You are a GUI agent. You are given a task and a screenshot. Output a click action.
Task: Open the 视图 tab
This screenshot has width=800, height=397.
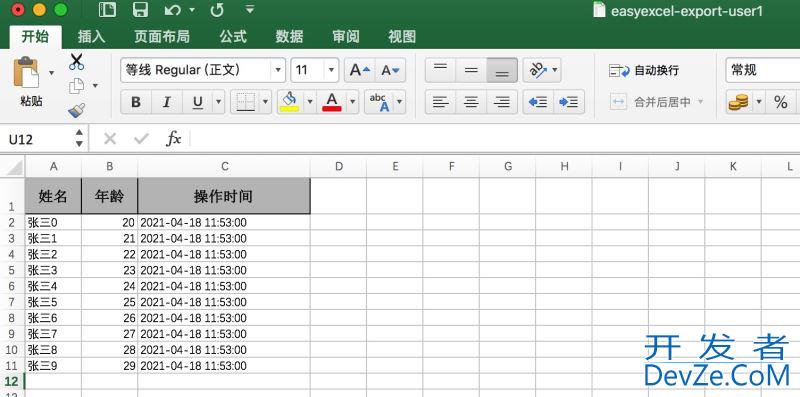click(402, 36)
